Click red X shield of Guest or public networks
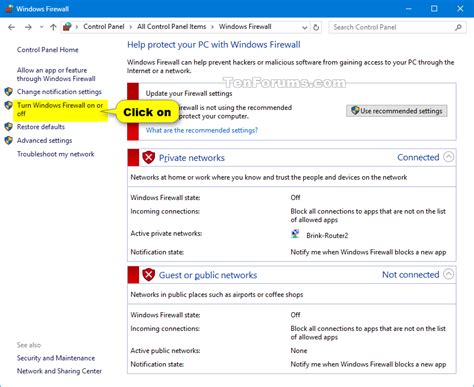This screenshot has height=387, width=474. coord(149,275)
